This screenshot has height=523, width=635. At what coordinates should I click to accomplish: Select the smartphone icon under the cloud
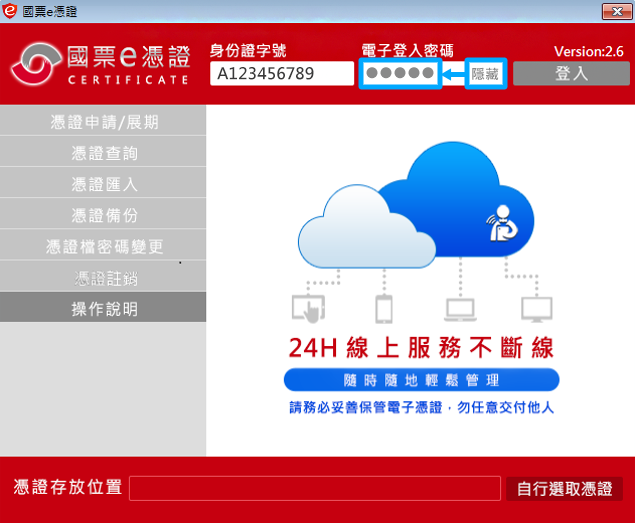coord(383,309)
